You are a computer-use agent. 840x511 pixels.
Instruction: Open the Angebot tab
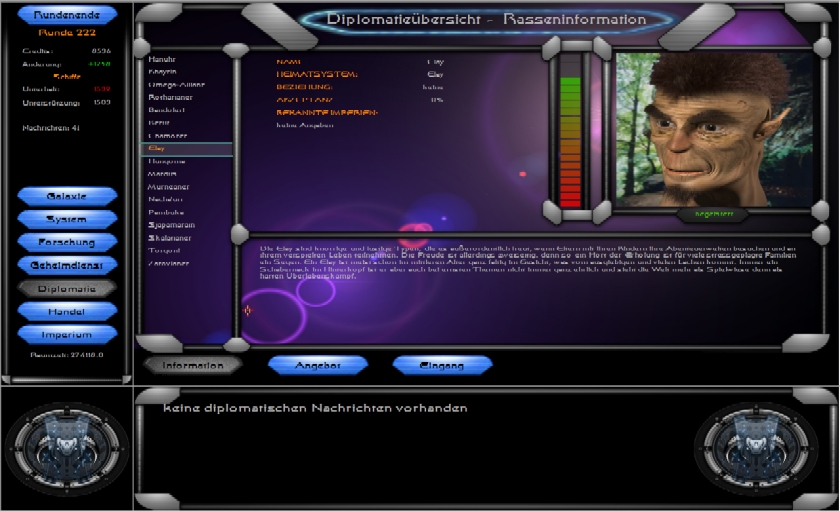pos(318,366)
